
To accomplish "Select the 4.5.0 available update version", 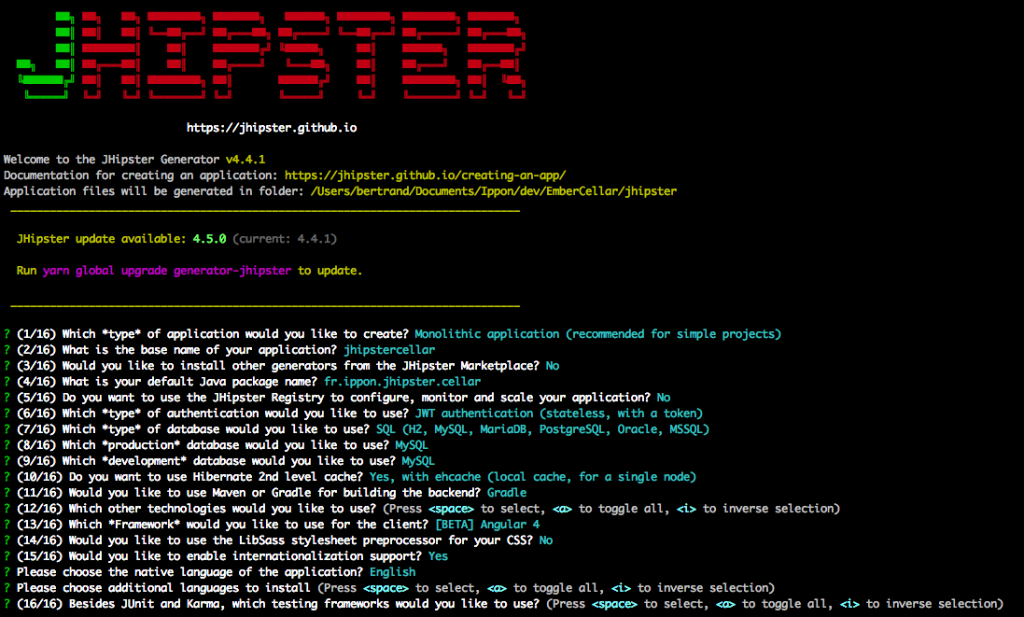I will click(210, 239).
